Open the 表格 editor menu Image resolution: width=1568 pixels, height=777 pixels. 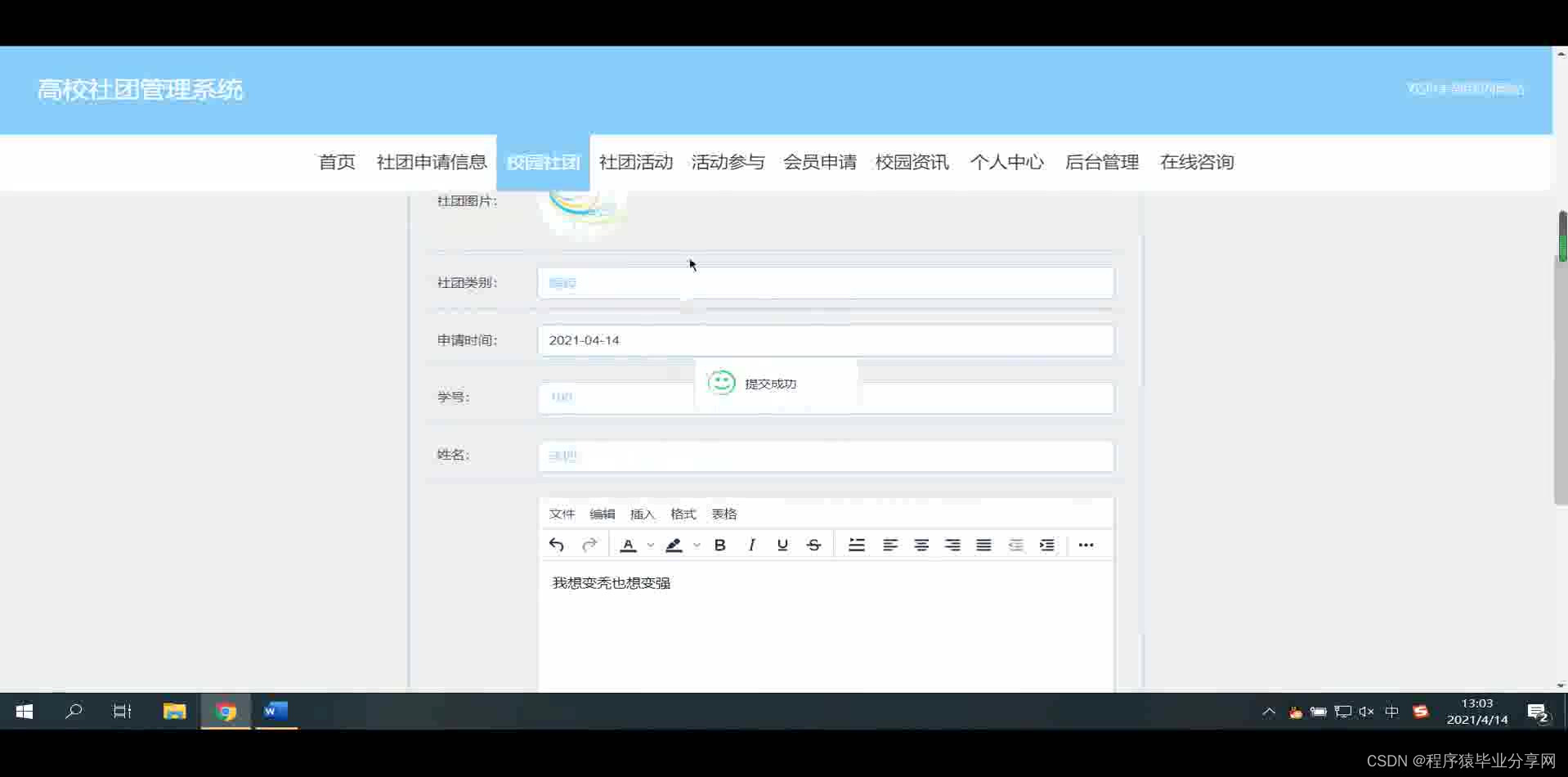point(724,514)
